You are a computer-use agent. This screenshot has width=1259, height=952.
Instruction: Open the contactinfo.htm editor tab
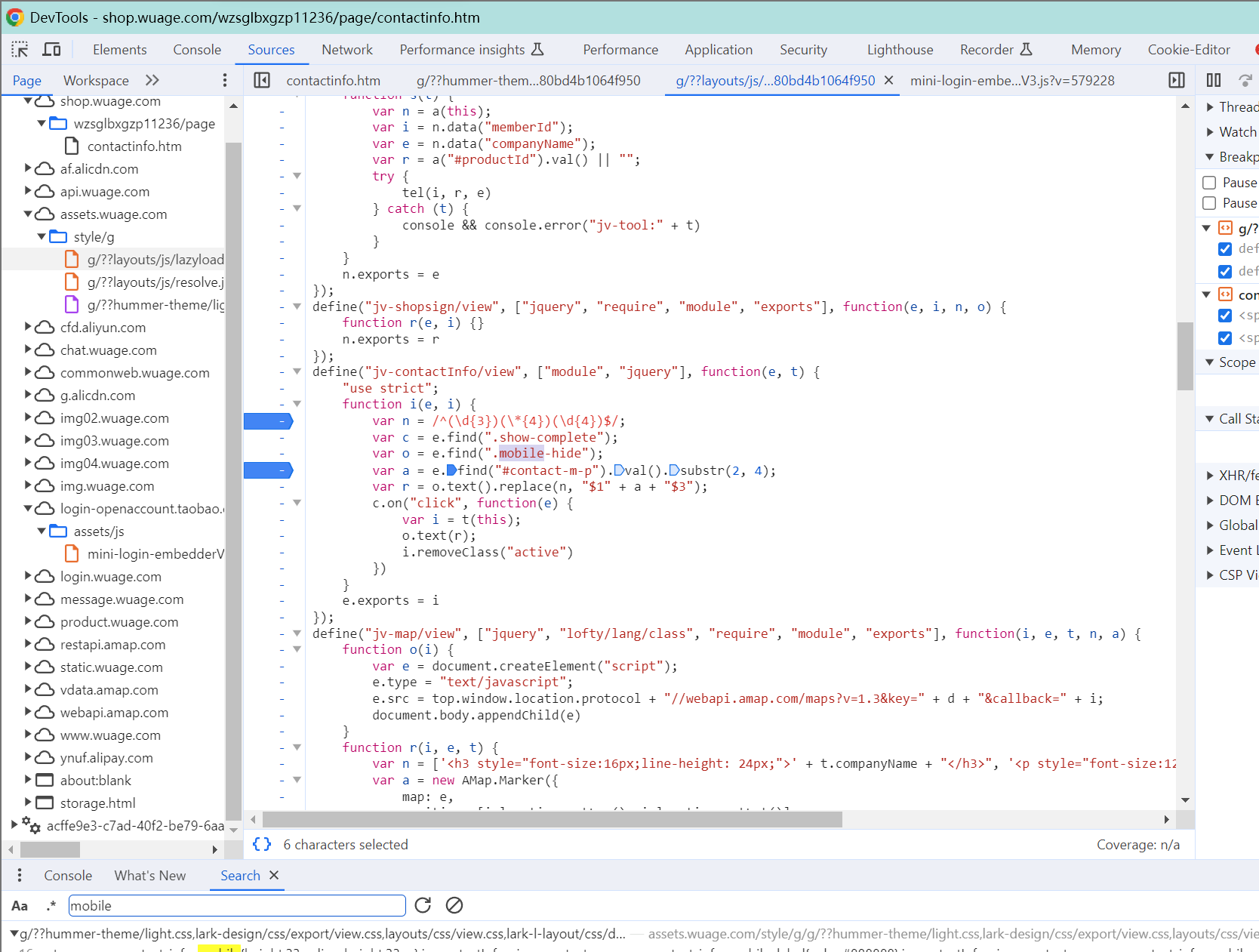tap(333, 80)
